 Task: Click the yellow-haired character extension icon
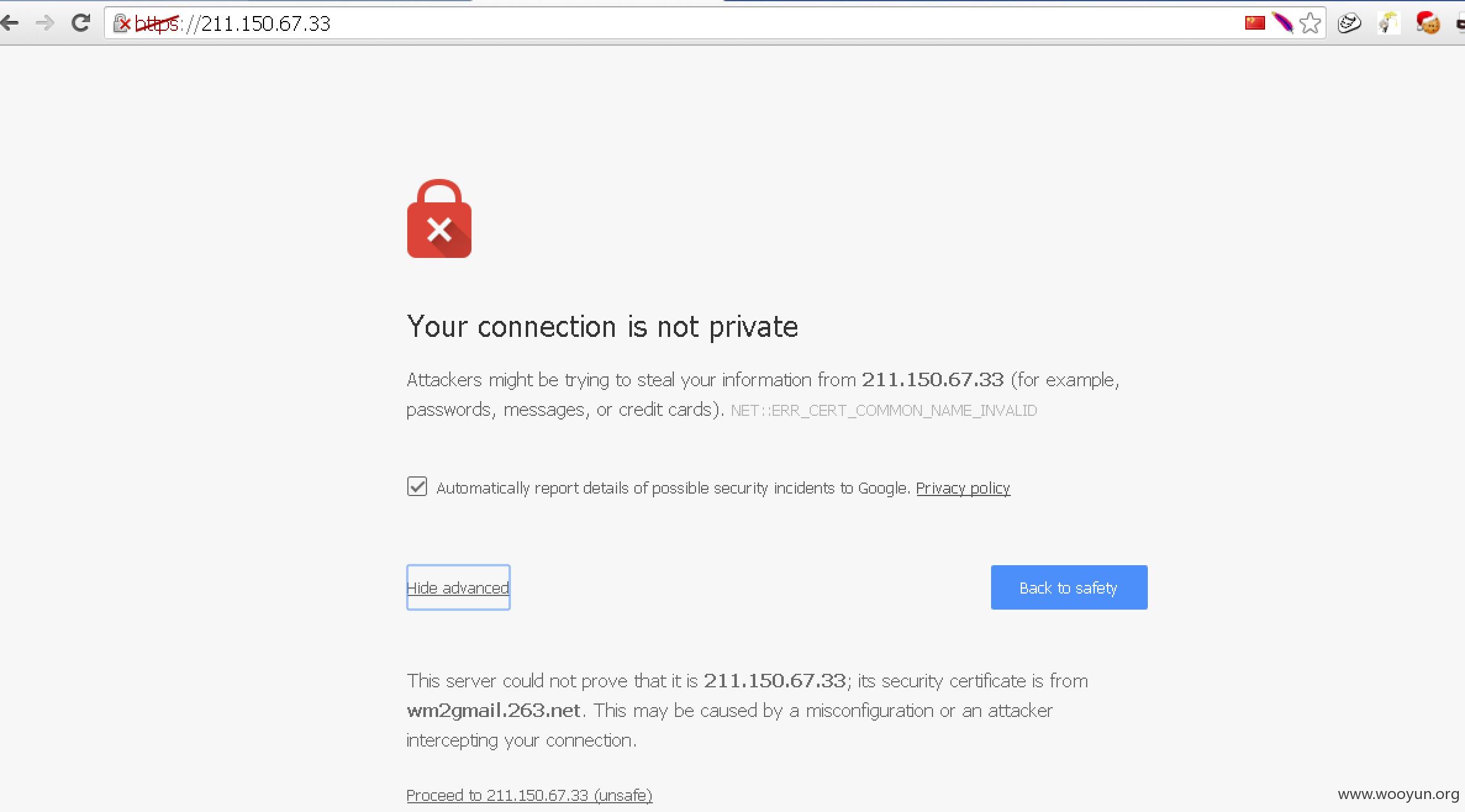click(x=1388, y=23)
